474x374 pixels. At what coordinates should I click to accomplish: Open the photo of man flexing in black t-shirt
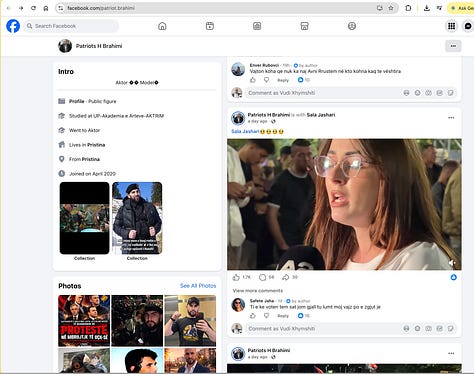190,321
